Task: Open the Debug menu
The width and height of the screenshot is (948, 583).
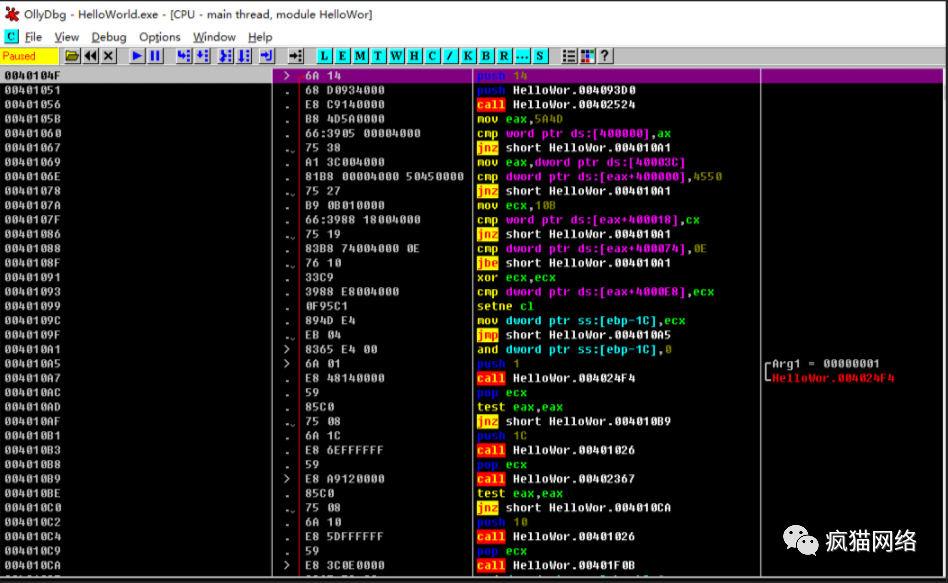Action: point(109,37)
